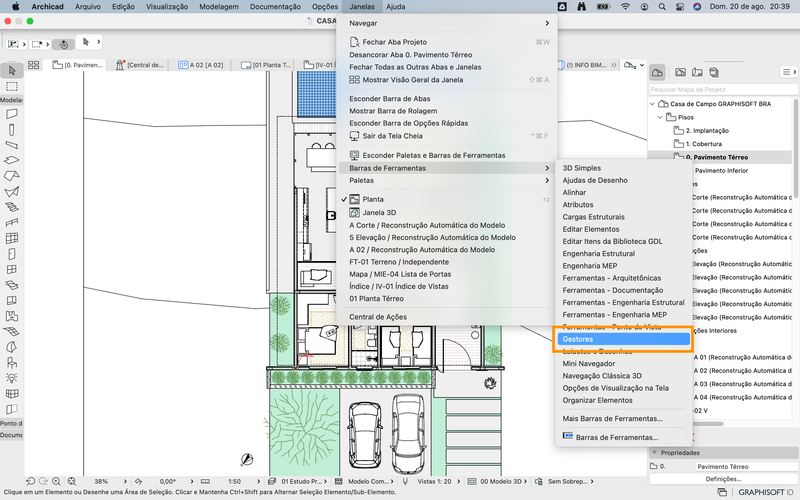Click the orientation north compass icon
Image resolution: width=800 pixels, height=500 pixels.
coord(247,459)
